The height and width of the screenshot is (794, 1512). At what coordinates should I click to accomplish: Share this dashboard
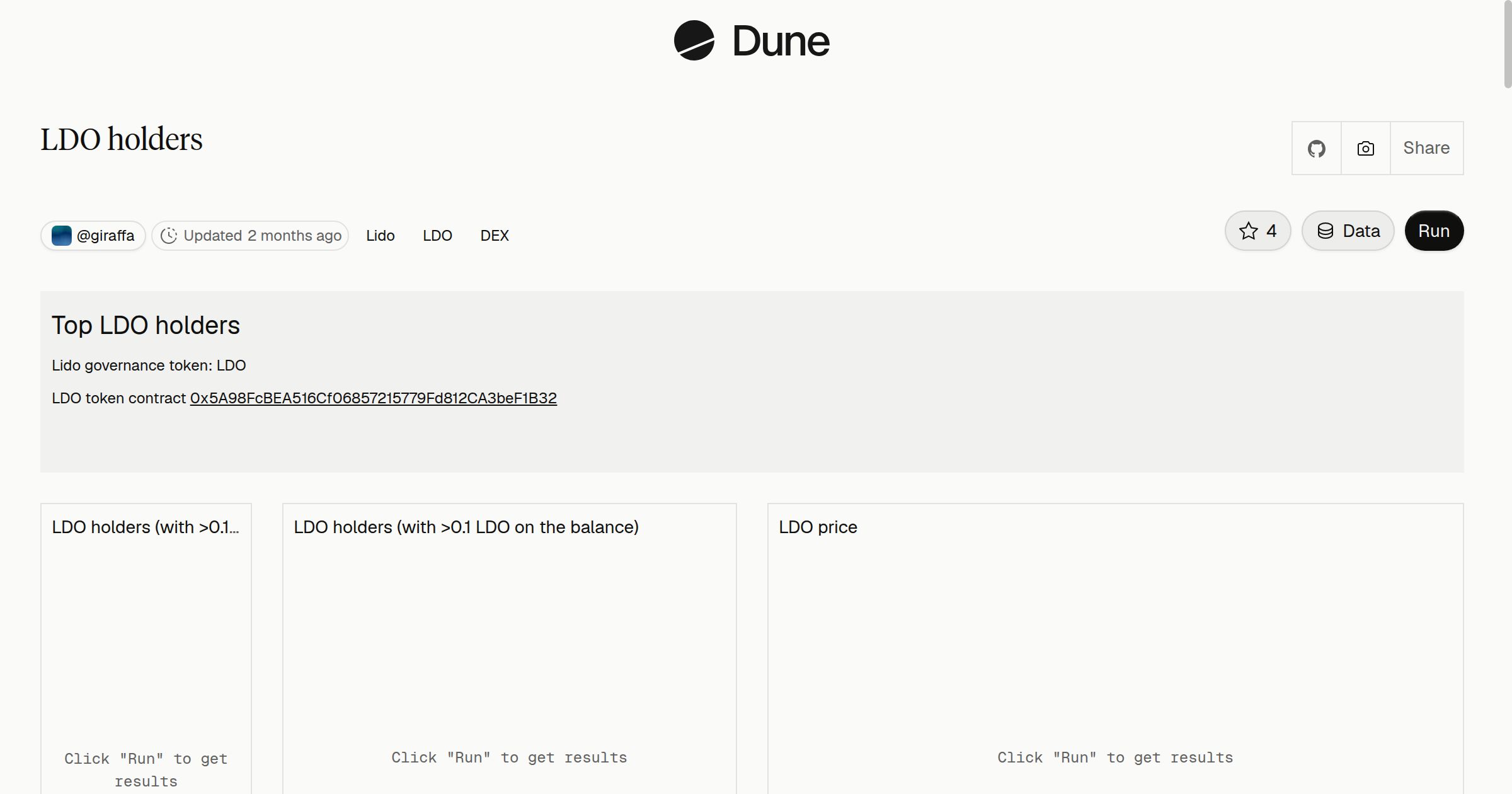point(1426,148)
